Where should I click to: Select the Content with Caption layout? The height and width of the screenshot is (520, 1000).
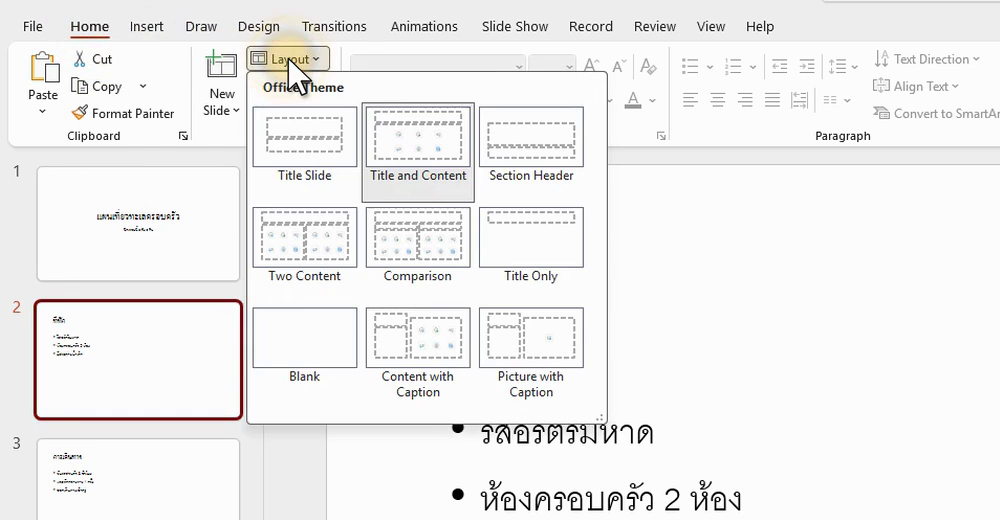point(418,354)
